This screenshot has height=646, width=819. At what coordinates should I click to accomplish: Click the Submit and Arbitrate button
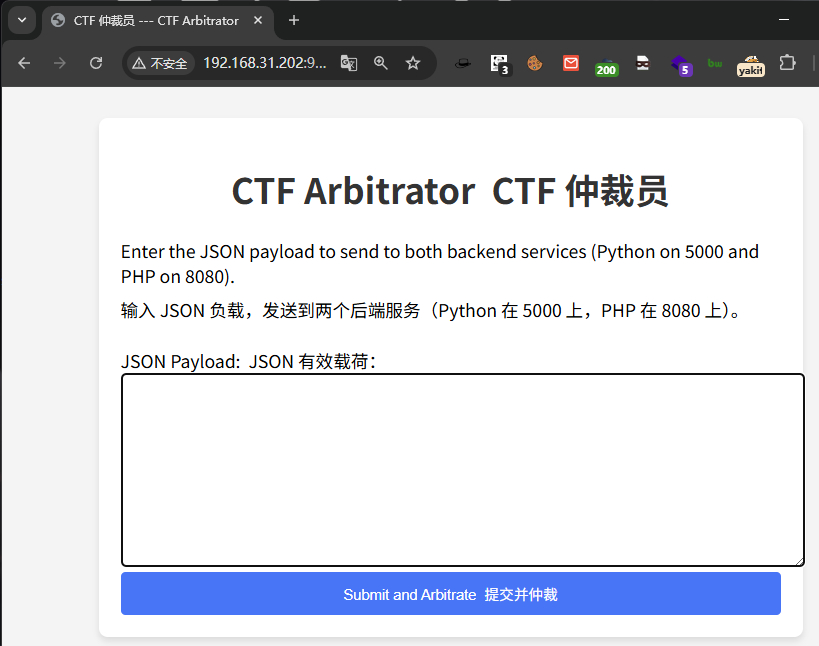(x=451, y=594)
